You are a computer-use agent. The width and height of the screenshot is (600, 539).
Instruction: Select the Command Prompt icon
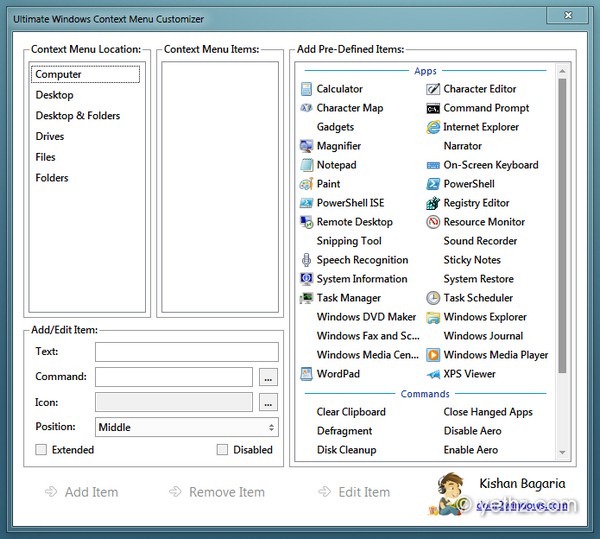coord(433,108)
